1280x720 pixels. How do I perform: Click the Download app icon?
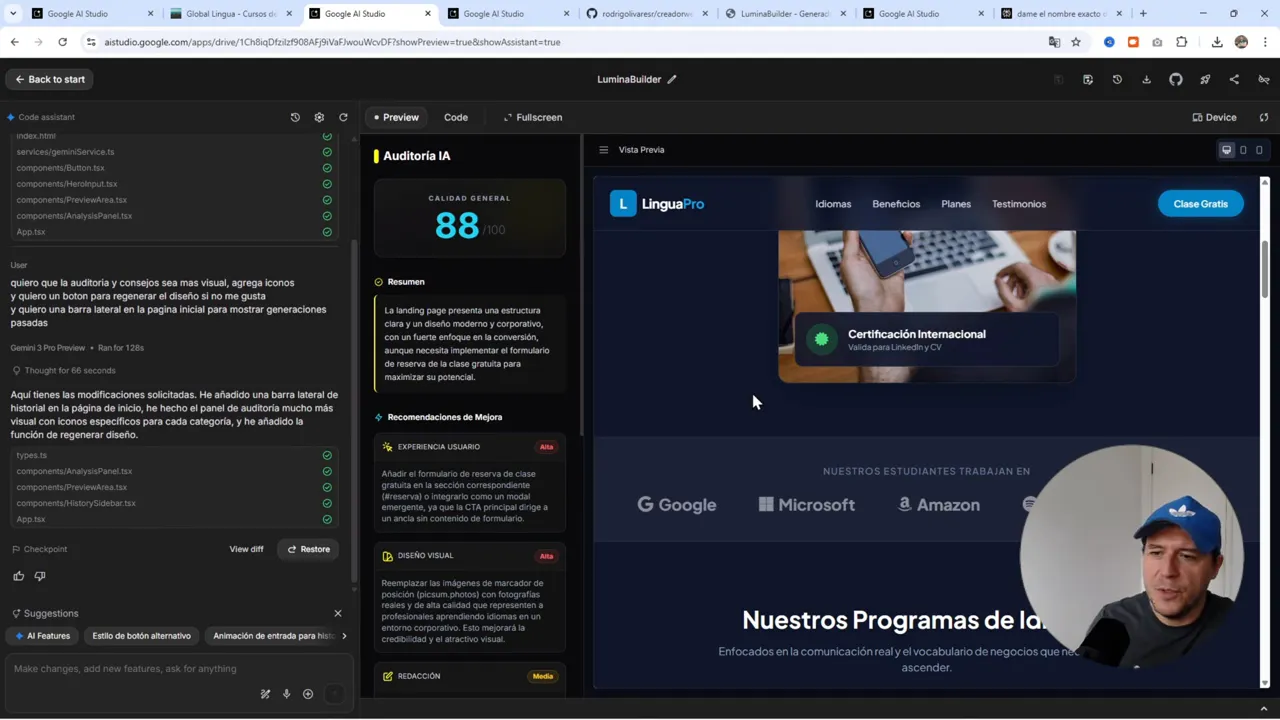click(1146, 79)
